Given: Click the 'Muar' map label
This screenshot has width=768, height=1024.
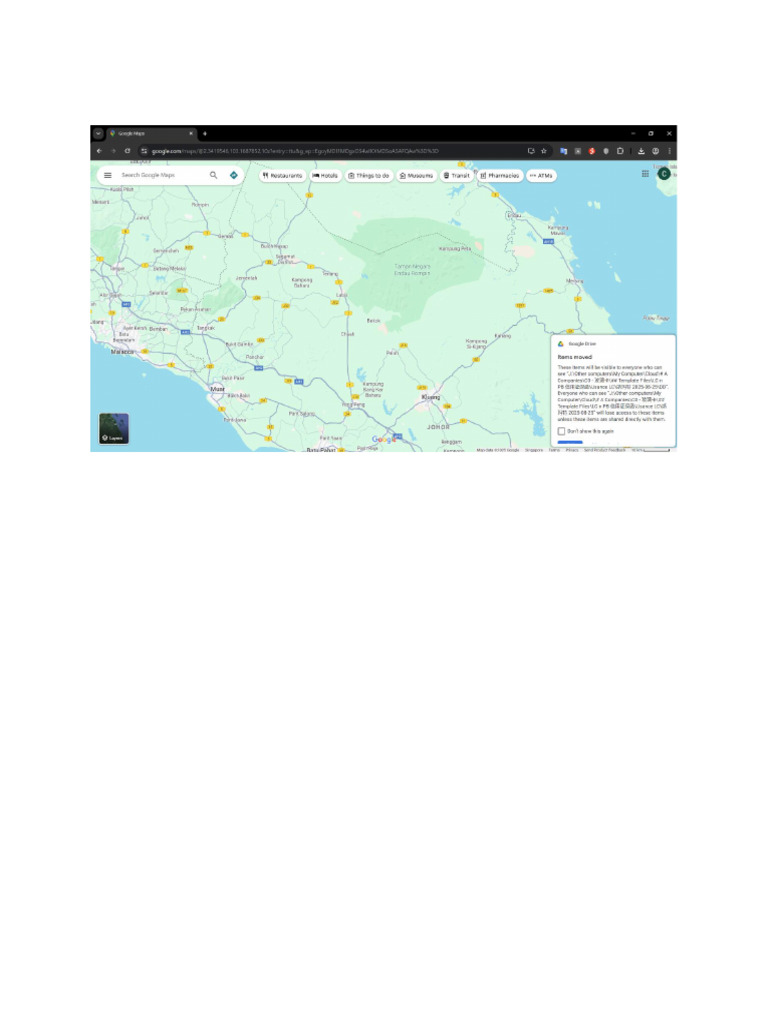Looking at the screenshot, I should (217, 389).
